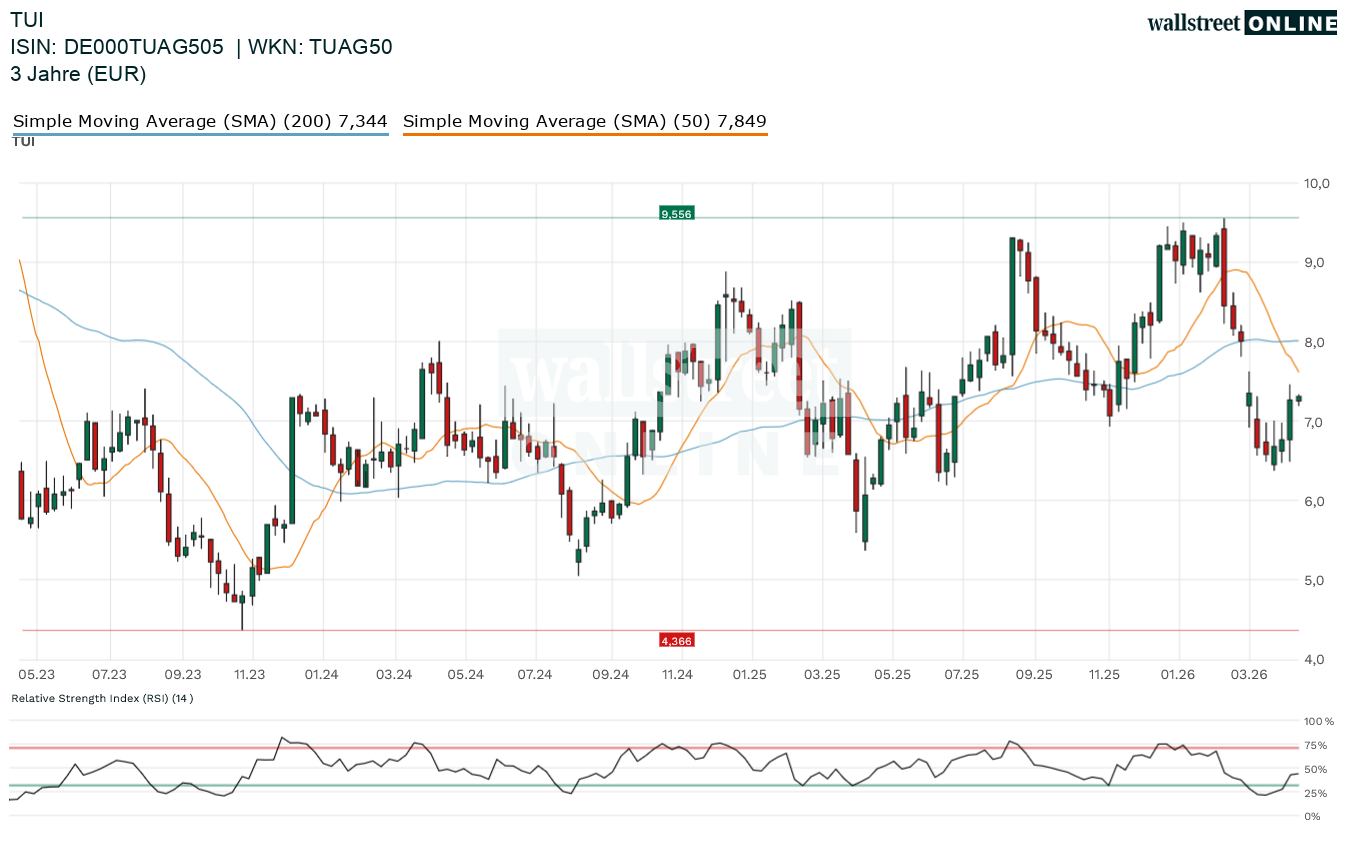1349x843 pixels.
Task: Click the 05.23 date axis label
Action: click(x=37, y=675)
